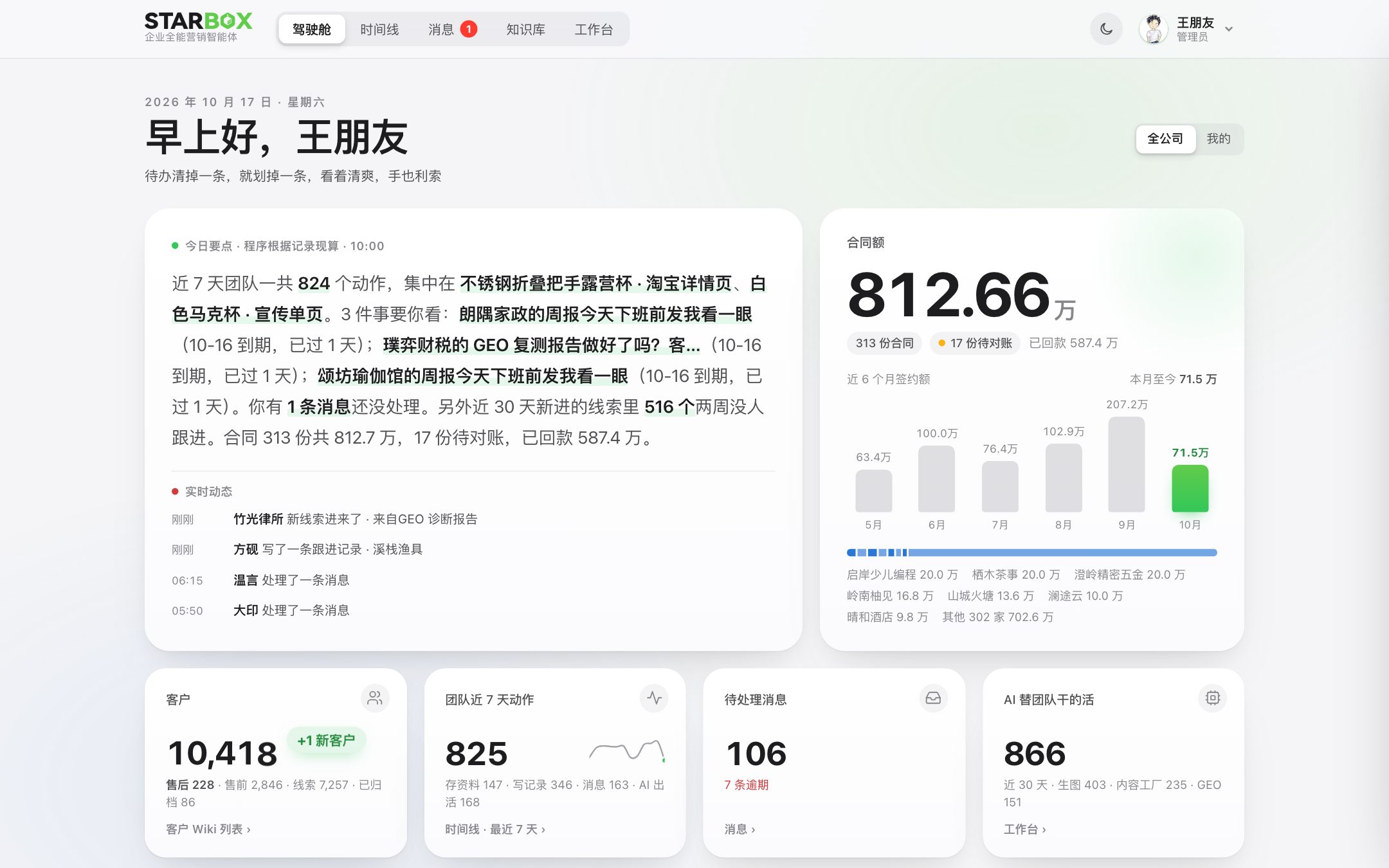The height and width of the screenshot is (868, 1389).
Task: Open the customers card people icon
Action: click(x=375, y=698)
